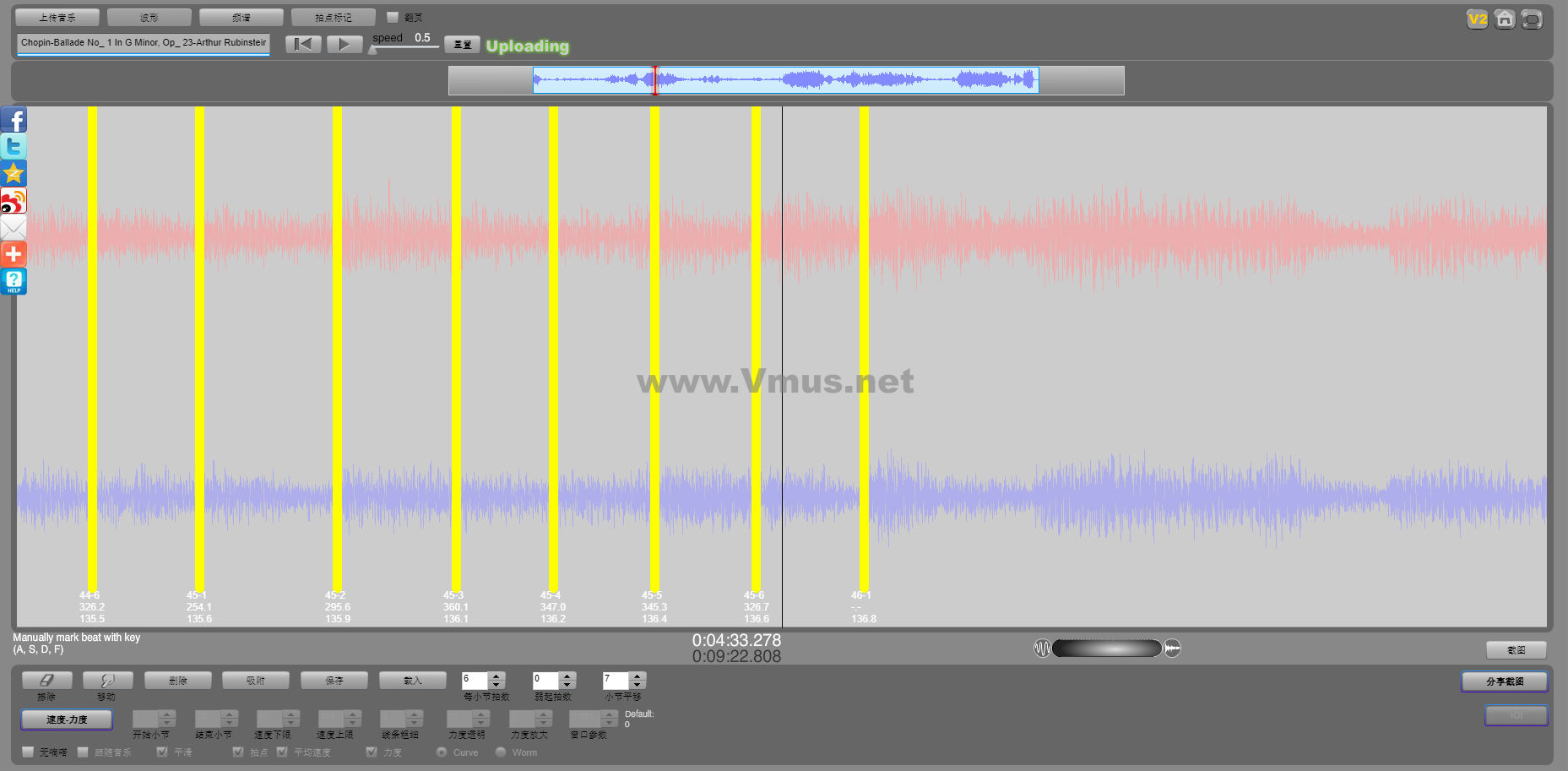
Task: Switch to the 波形 view tab
Action: (x=149, y=18)
